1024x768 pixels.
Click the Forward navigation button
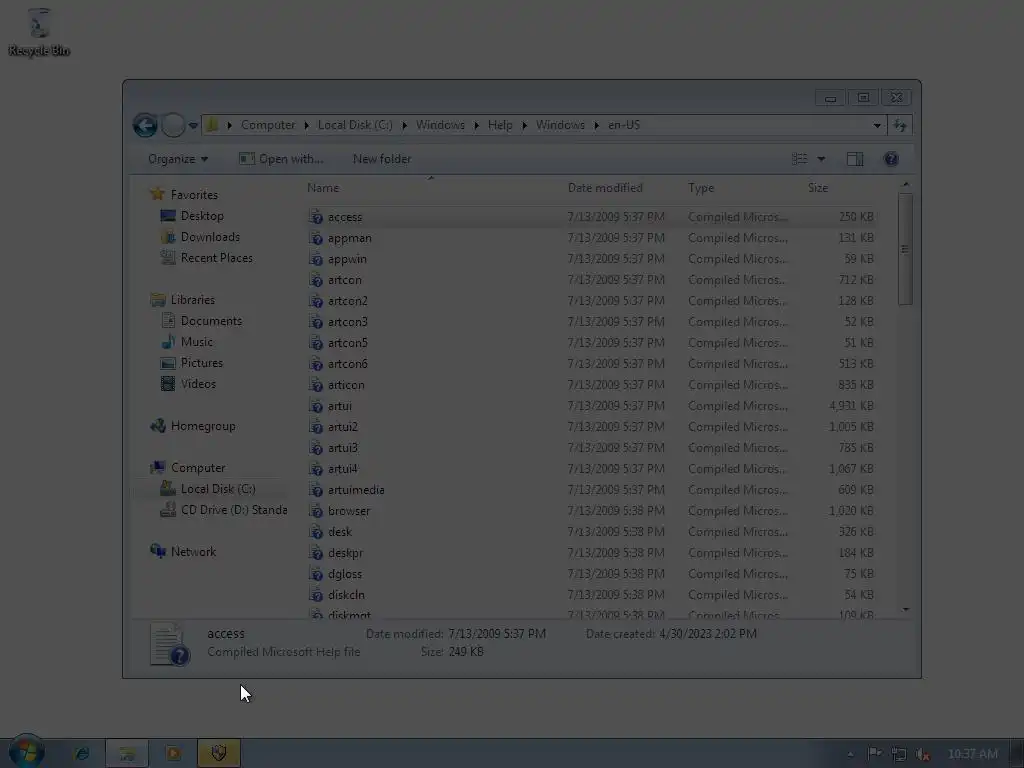pos(173,125)
